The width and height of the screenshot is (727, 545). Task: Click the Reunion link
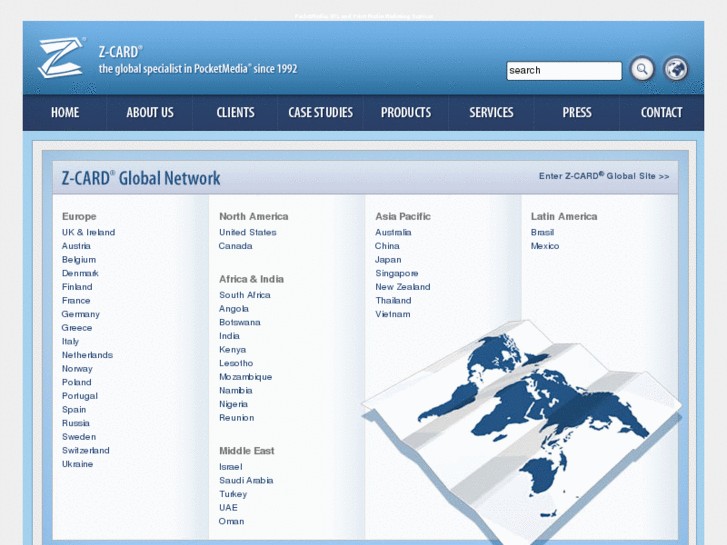point(236,418)
